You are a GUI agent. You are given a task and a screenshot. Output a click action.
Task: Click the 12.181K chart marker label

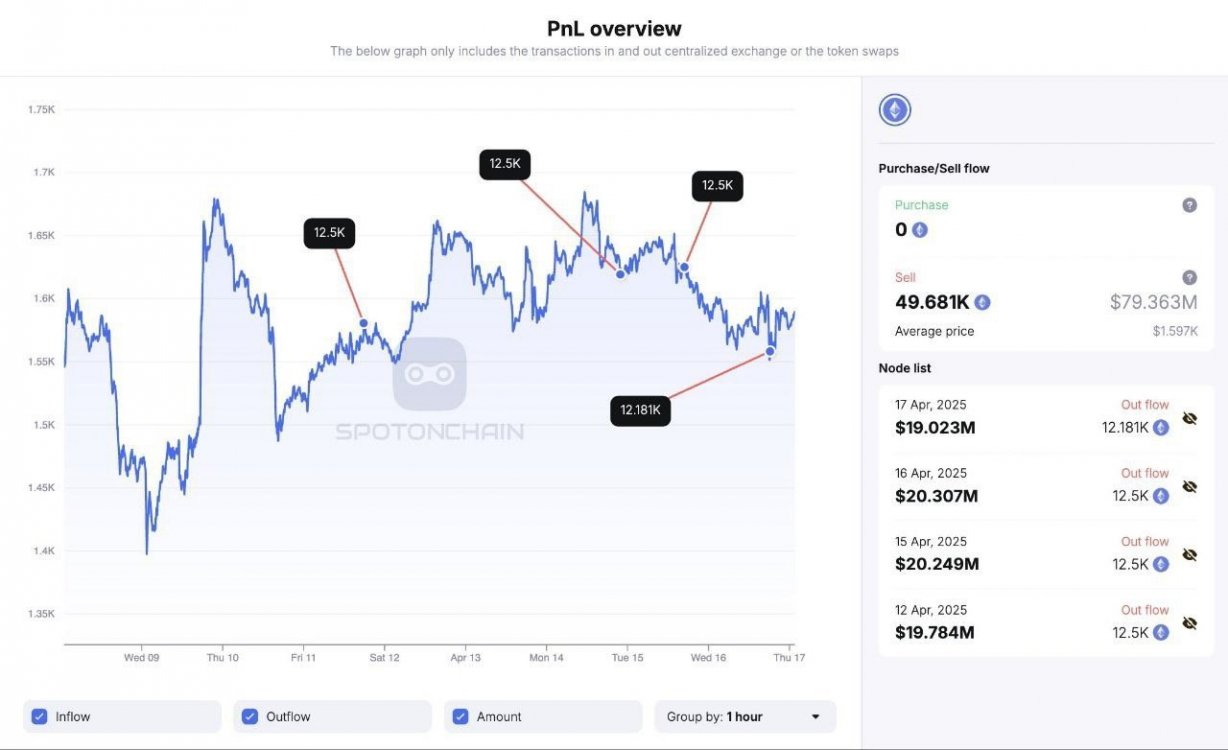pyautogui.click(x=641, y=410)
